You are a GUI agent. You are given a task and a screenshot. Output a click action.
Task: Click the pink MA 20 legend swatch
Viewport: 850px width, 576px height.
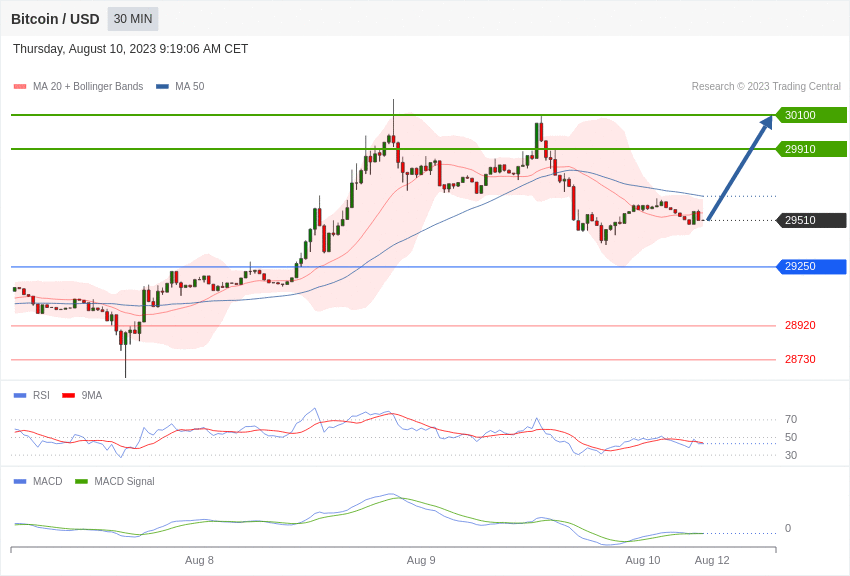pos(20,87)
